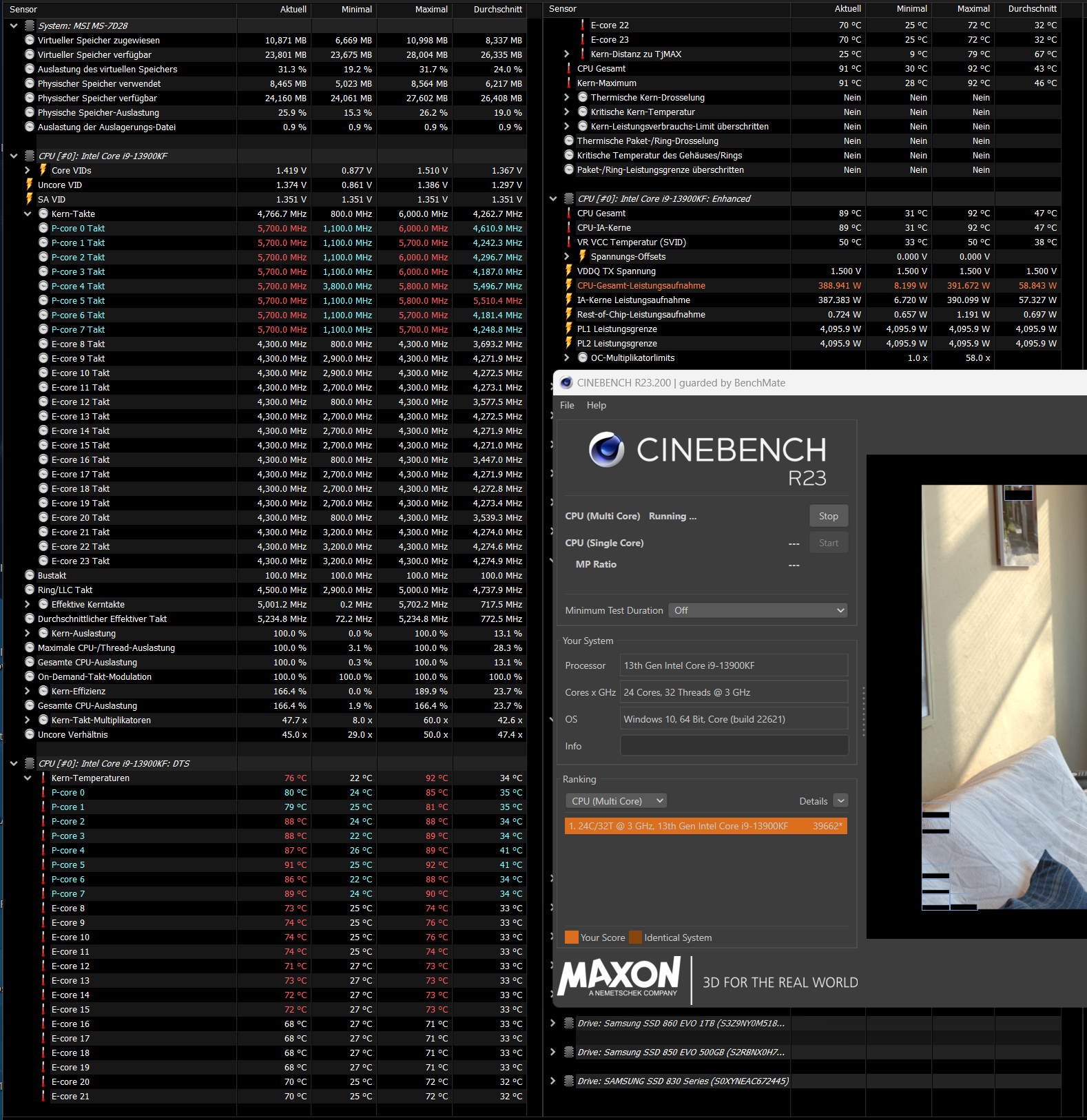Click the Details label in Ranking

pyautogui.click(x=814, y=801)
